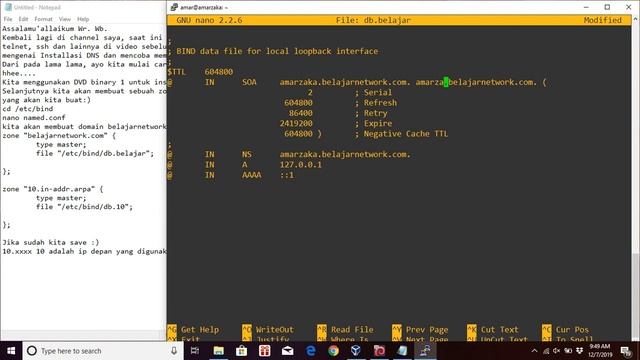This screenshot has width=640, height=360.
Task: Open Task View from the taskbar
Action: coord(195,351)
